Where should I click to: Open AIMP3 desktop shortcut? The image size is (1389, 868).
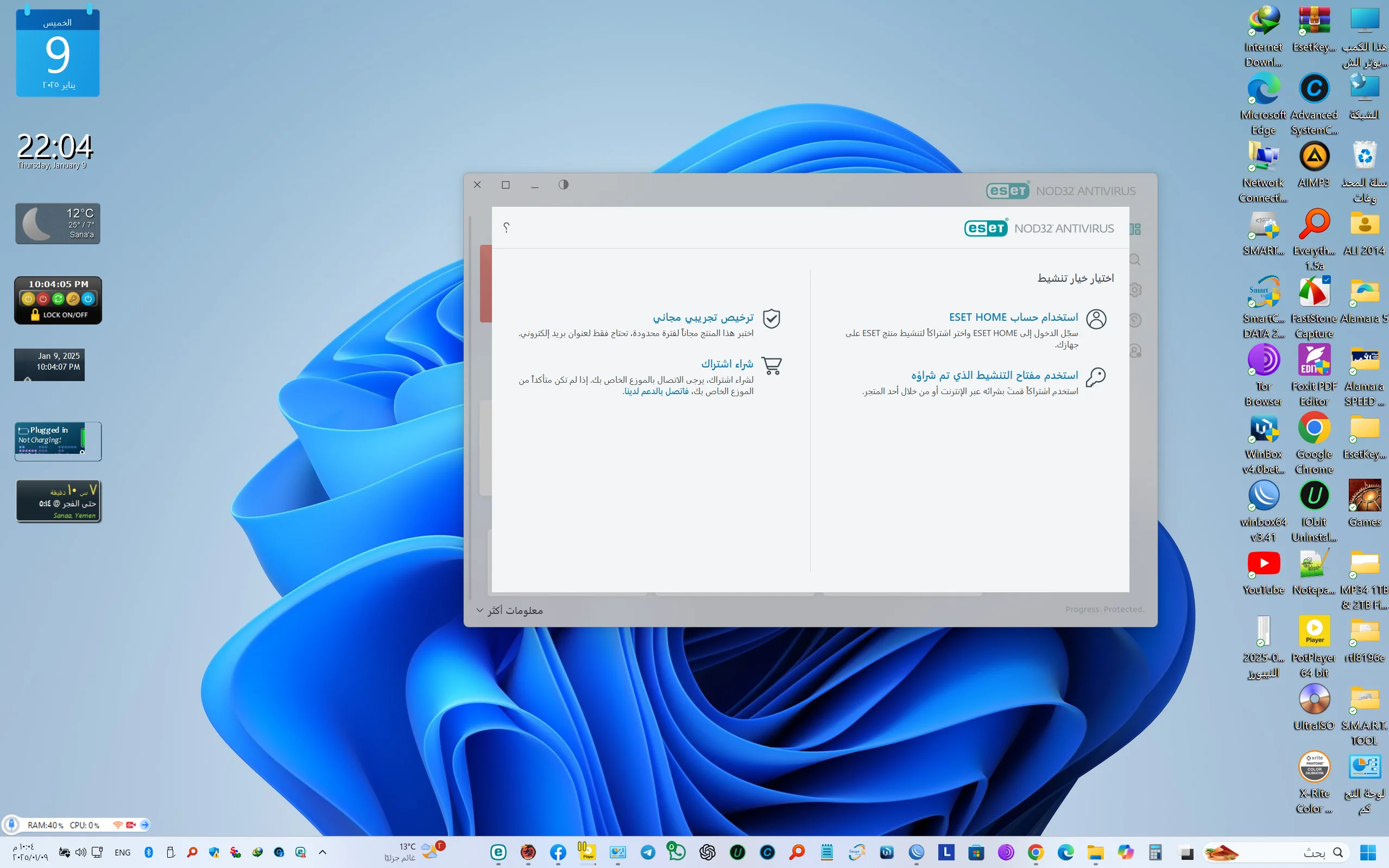[x=1314, y=166]
